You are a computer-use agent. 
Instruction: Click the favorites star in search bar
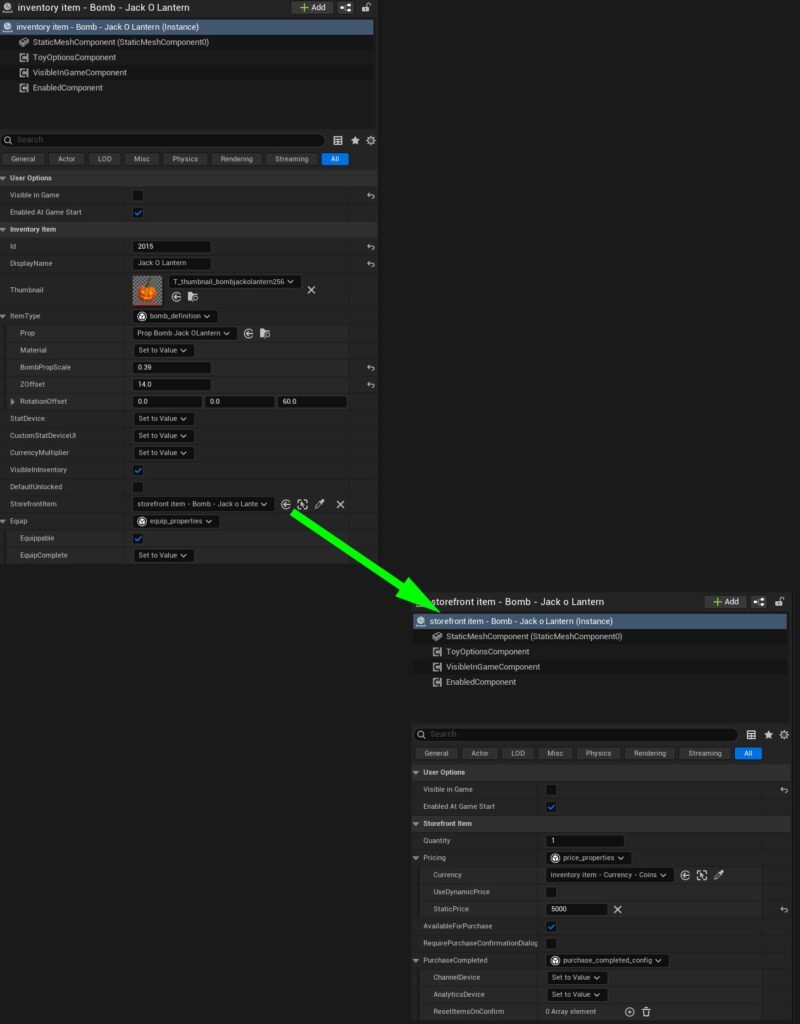[354, 140]
